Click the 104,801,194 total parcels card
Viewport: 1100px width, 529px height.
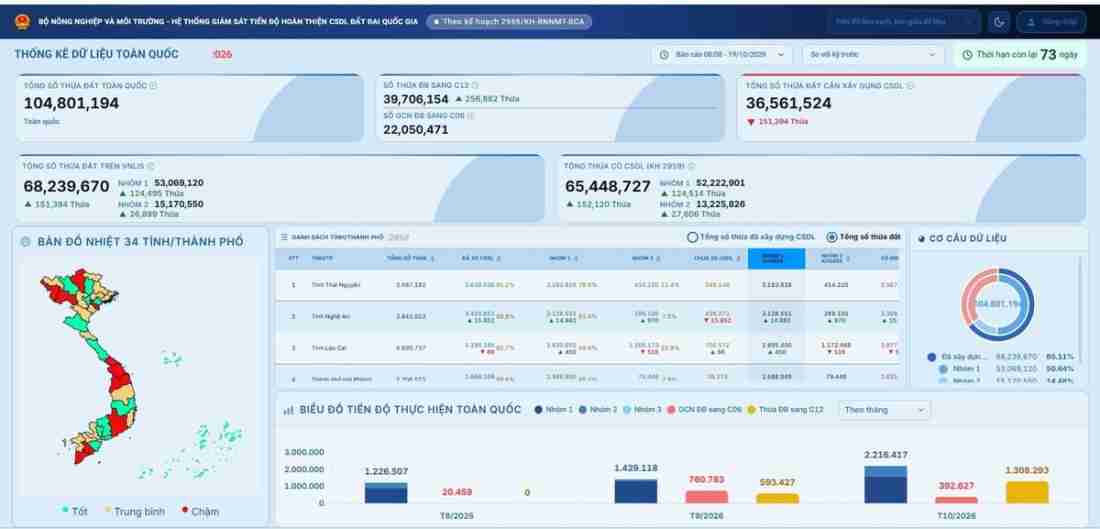click(191, 108)
